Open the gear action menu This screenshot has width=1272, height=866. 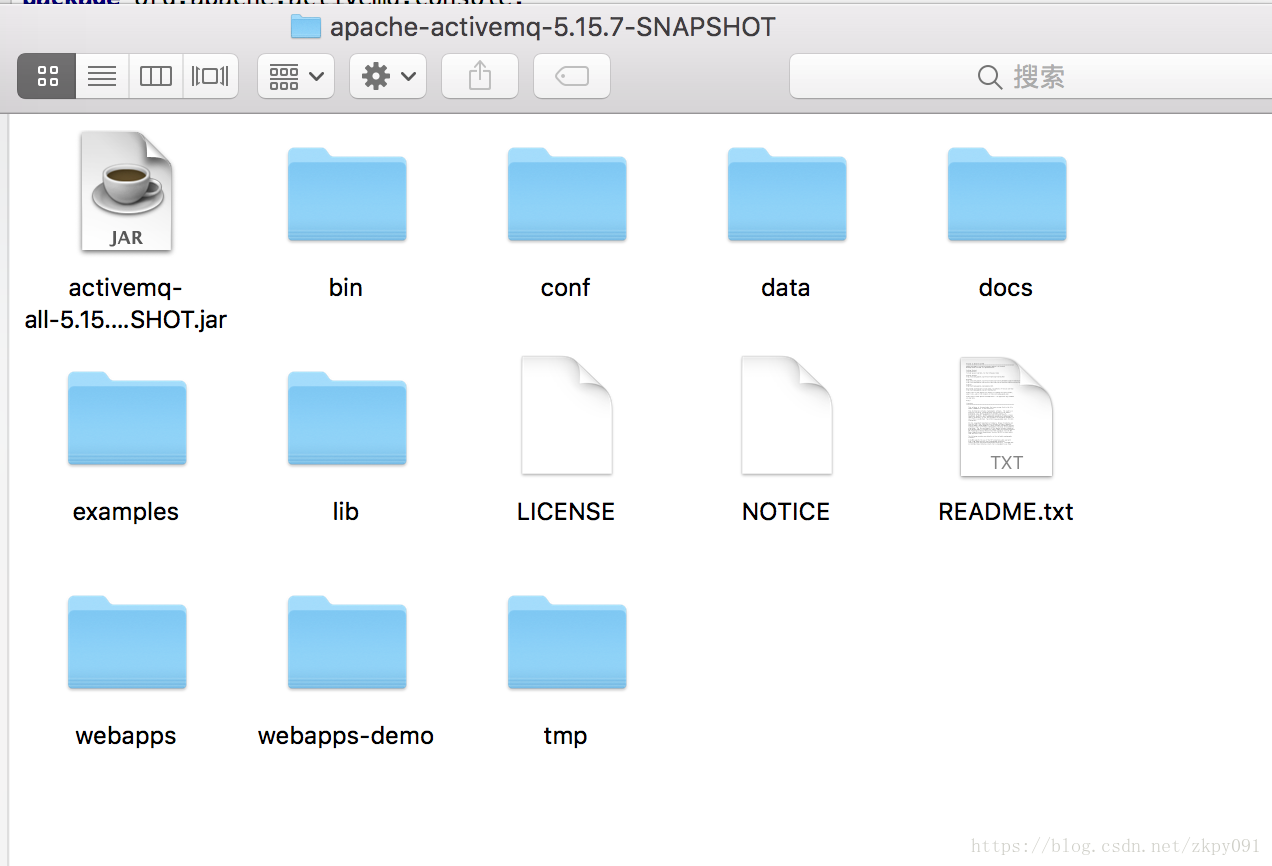[388, 76]
